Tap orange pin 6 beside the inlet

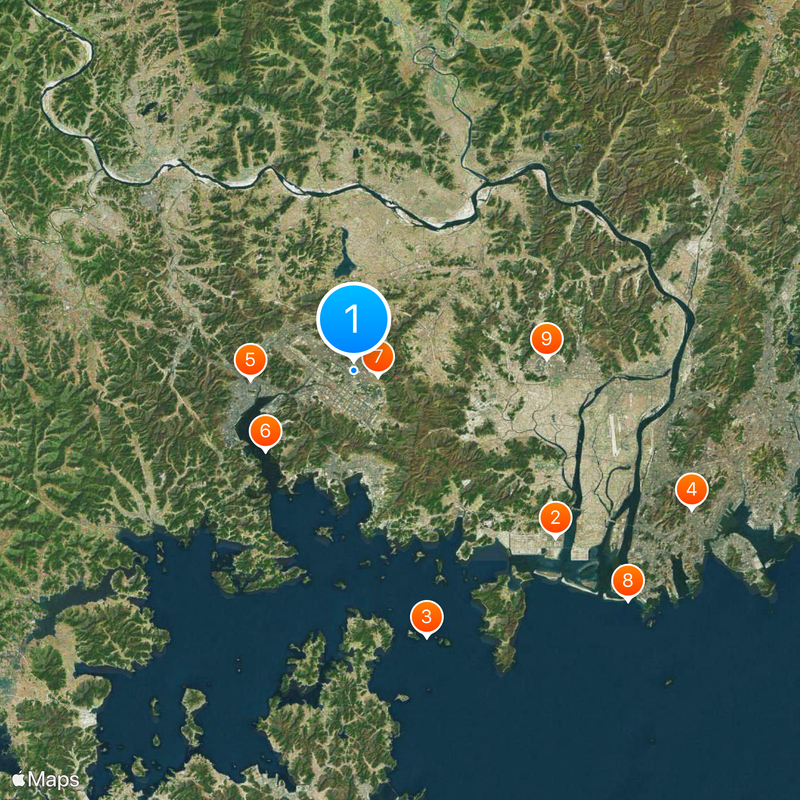[x=265, y=432]
